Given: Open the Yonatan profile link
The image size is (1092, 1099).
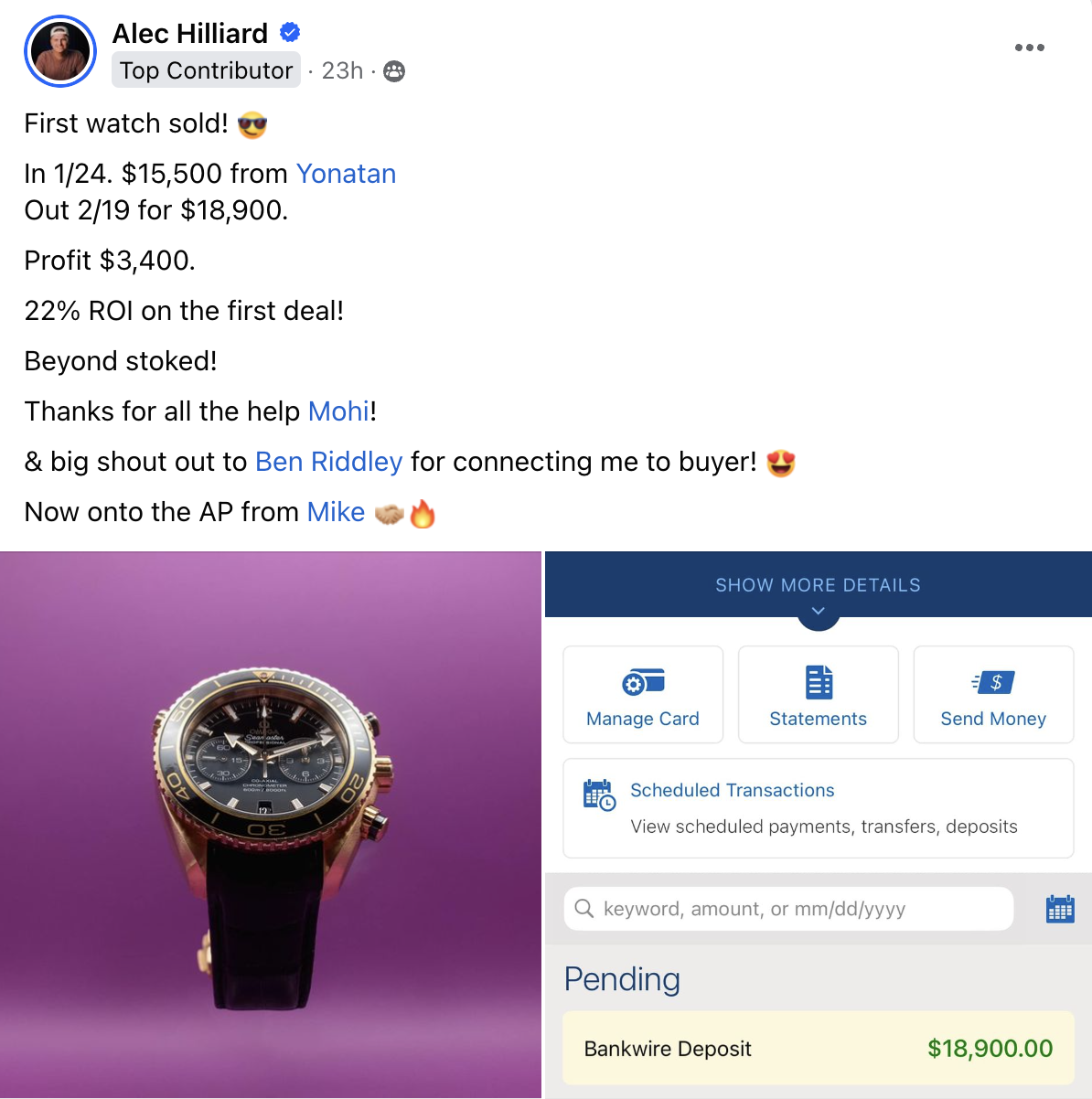Looking at the screenshot, I should tap(346, 174).
